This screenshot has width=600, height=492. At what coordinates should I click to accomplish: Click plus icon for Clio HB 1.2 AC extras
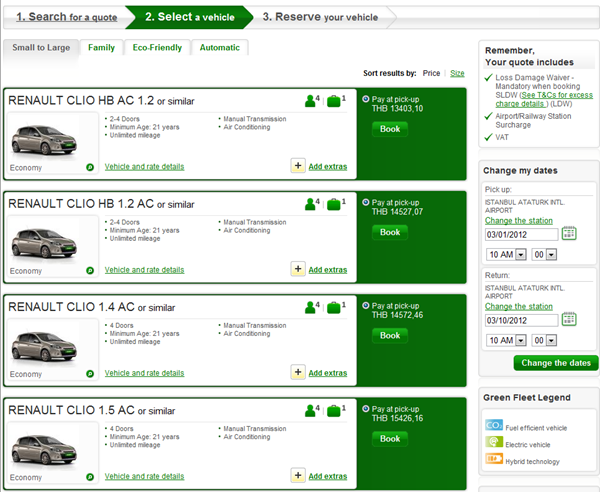tap(298, 269)
